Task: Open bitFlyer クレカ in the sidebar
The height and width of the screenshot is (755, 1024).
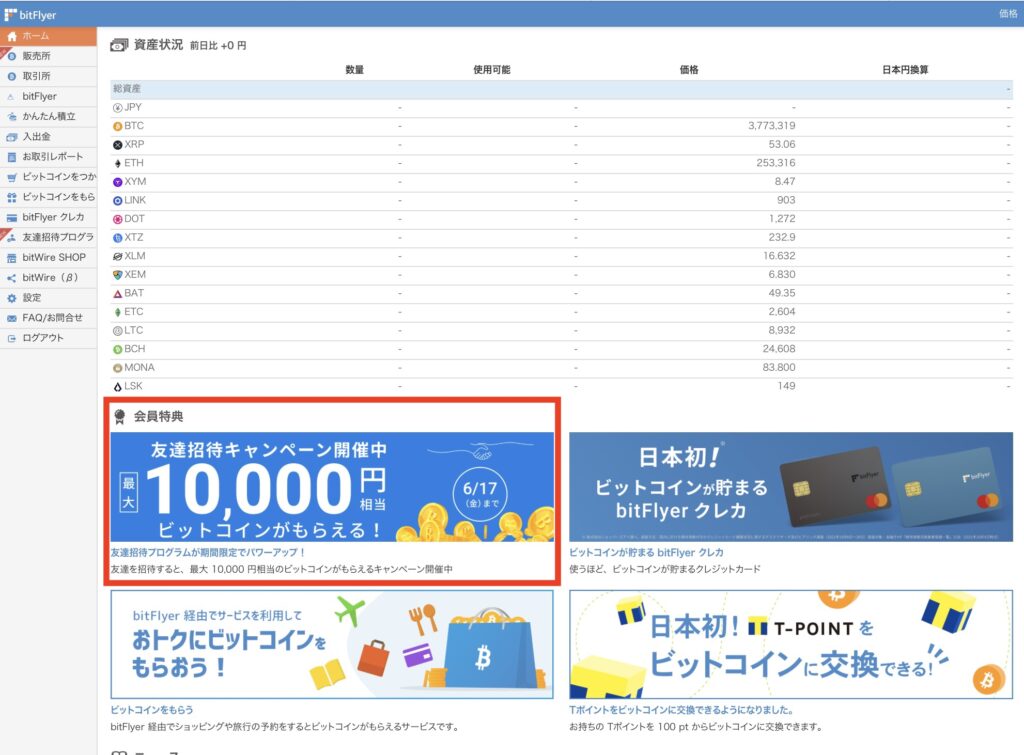Action: tap(48, 217)
